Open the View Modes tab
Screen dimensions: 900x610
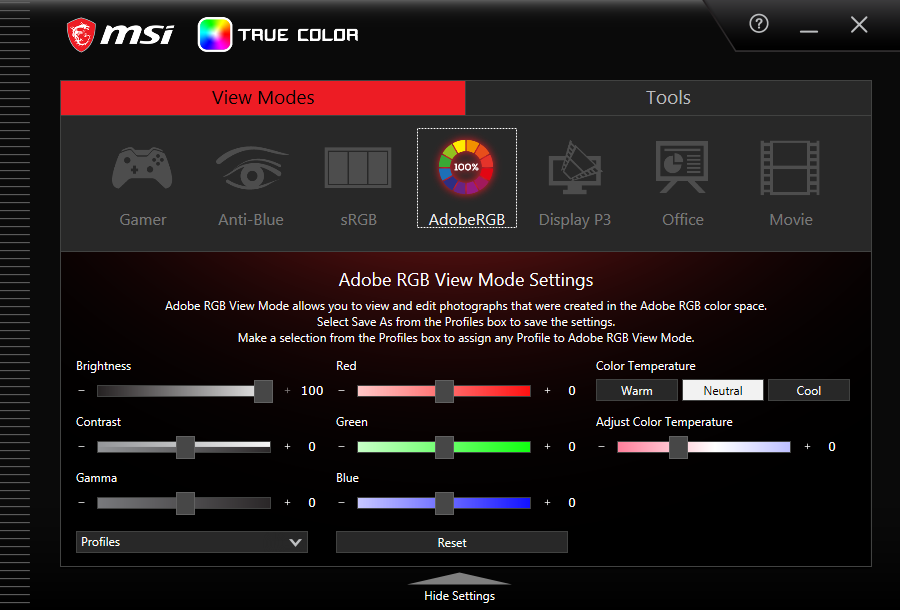pyautogui.click(x=263, y=98)
